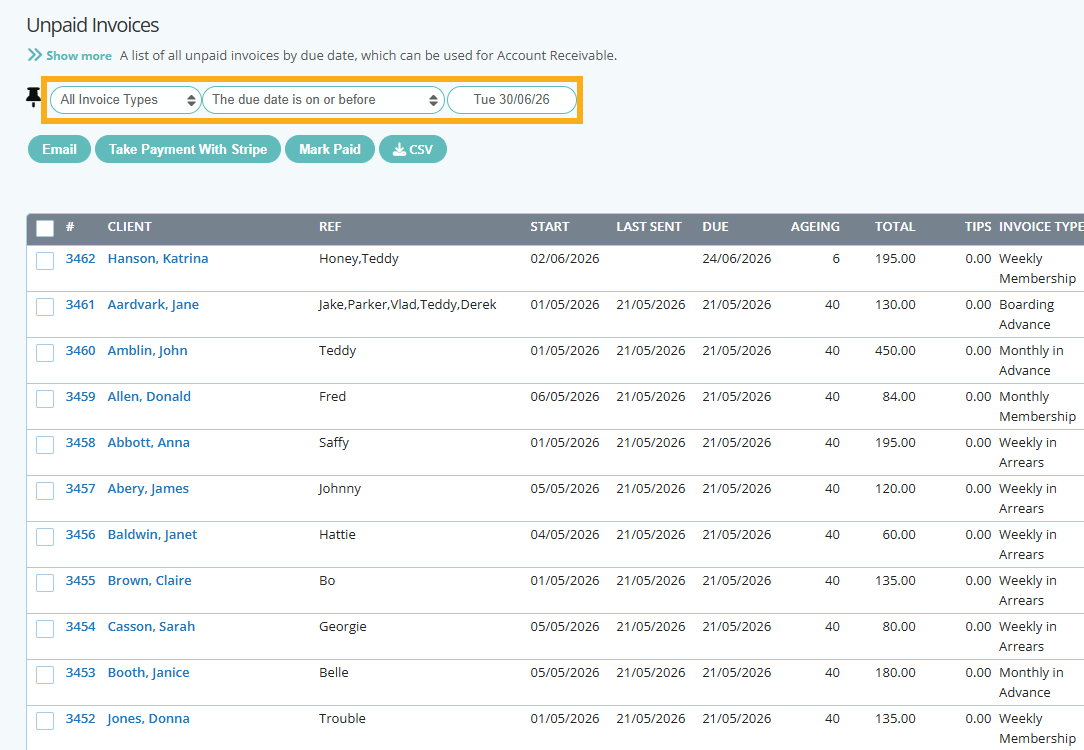The image size is (1084, 750).
Task: Tick the checkbox for invoice 3456
Action: (x=45, y=536)
